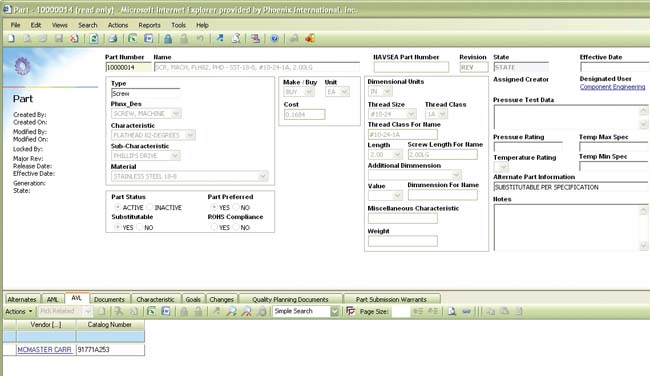
Task: Set ROHS Compliance to NO
Action: pos(236,227)
